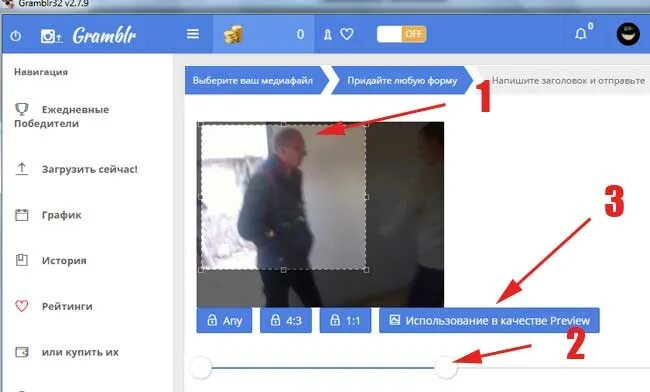Image resolution: width=650 pixels, height=392 pixels.
Task: Click the trophy icon in sidebar
Action: click(x=22, y=109)
